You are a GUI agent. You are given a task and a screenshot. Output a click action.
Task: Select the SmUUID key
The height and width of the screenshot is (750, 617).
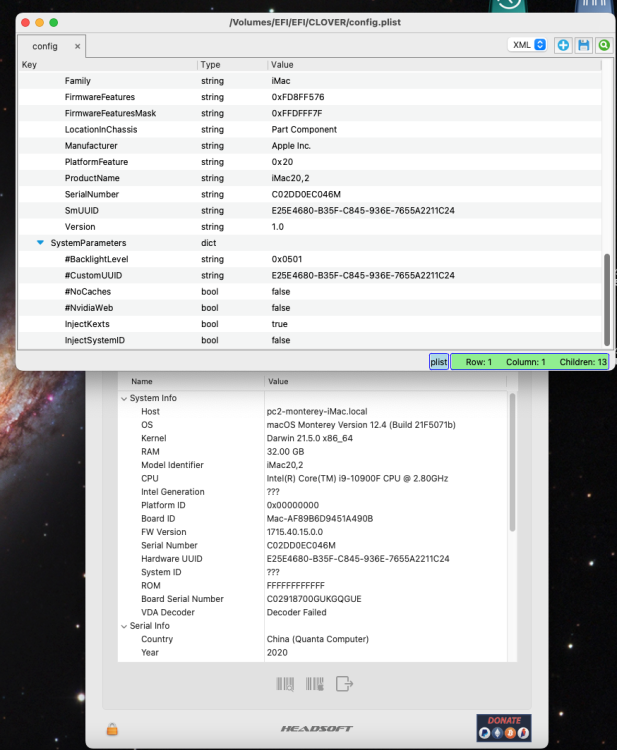[x=82, y=210]
